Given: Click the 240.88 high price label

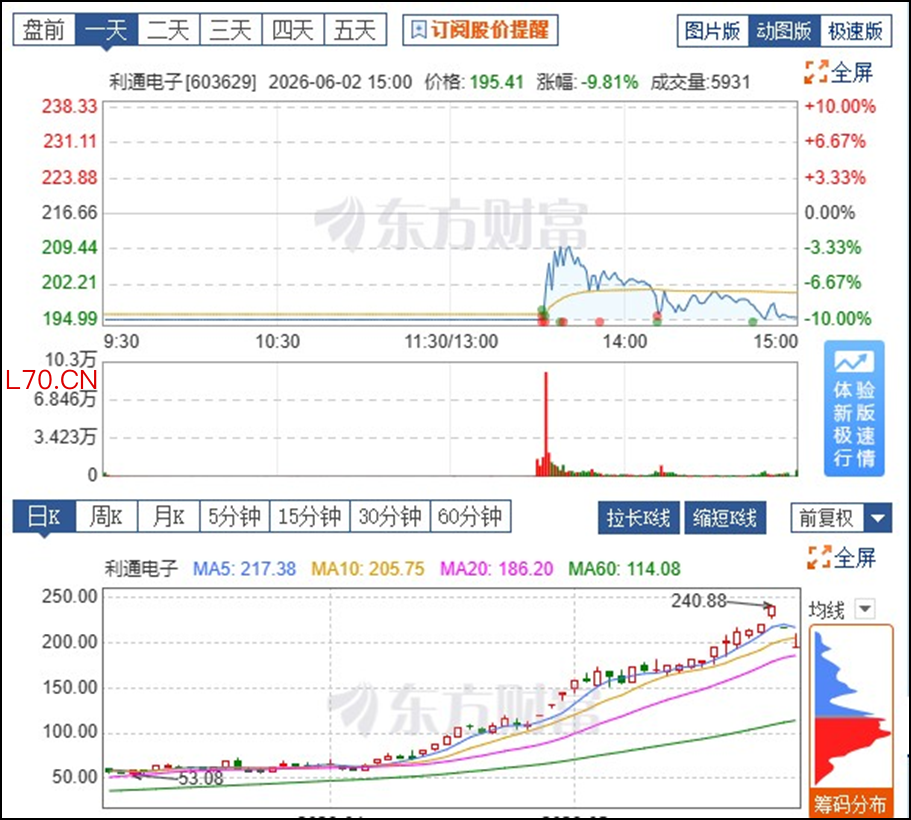Looking at the screenshot, I should point(699,601).
